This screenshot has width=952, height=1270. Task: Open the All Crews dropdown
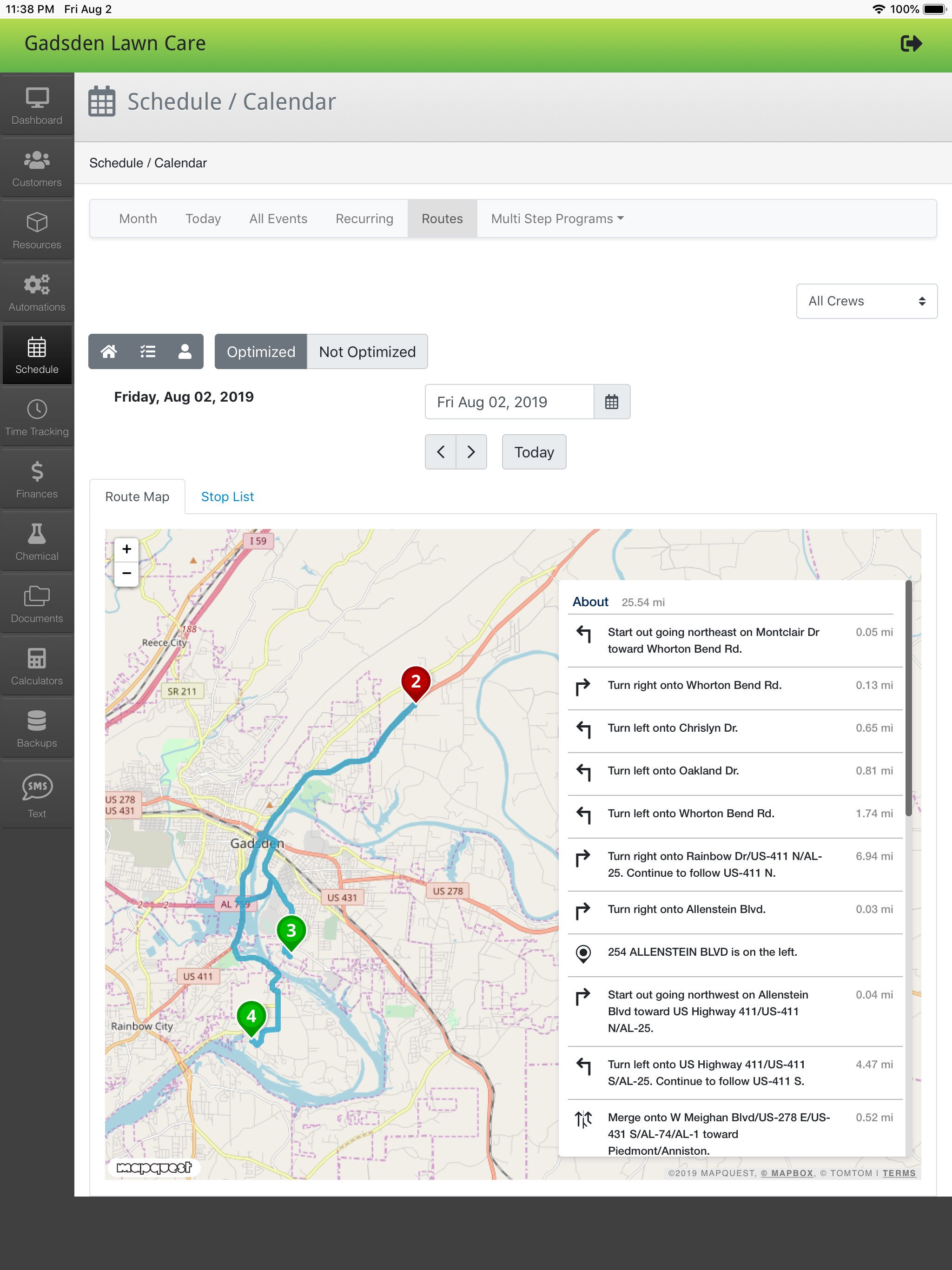(866, 301)
